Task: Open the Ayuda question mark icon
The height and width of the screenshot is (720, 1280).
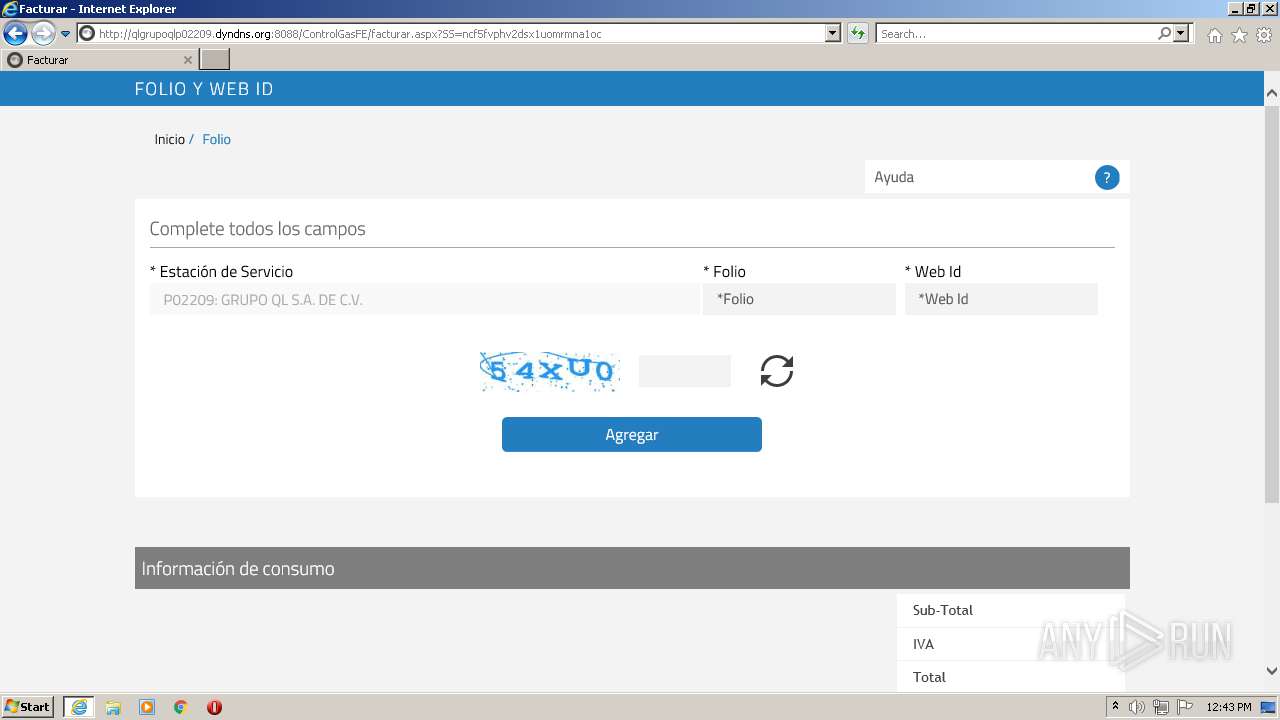Action: tap(1106, 178)
